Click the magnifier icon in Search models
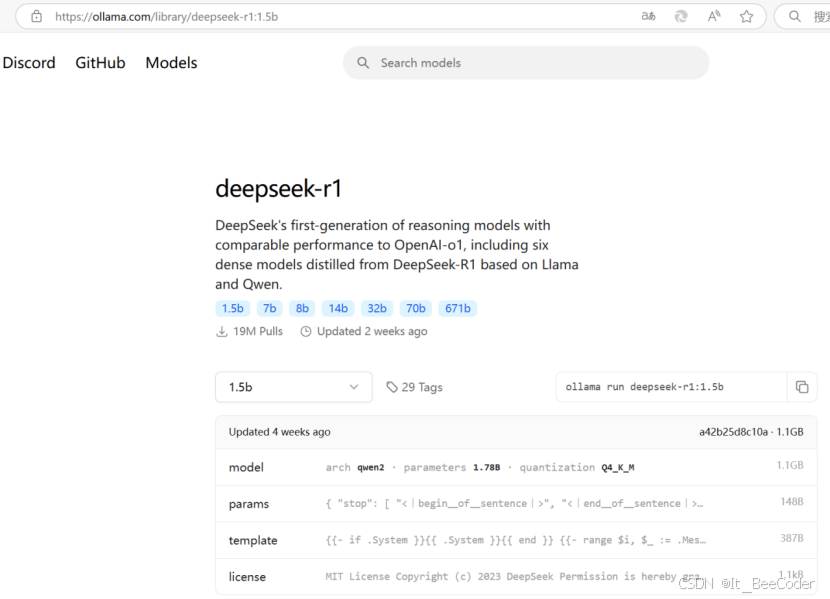This screenshot has height=599, width=830. coord(363,63)
